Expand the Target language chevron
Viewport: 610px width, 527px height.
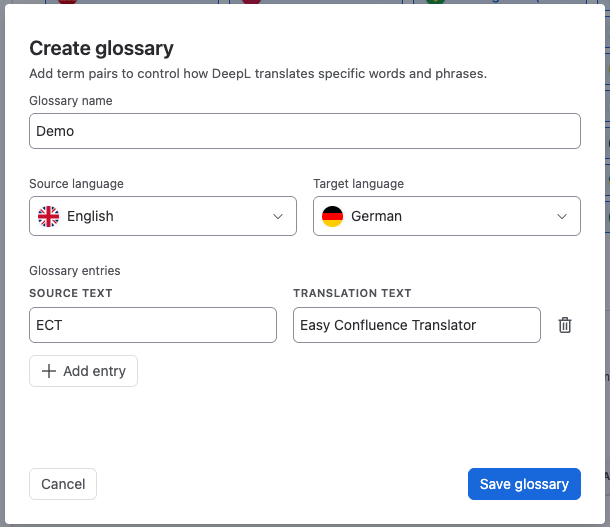pyautogui.click(x=562, y=216)
